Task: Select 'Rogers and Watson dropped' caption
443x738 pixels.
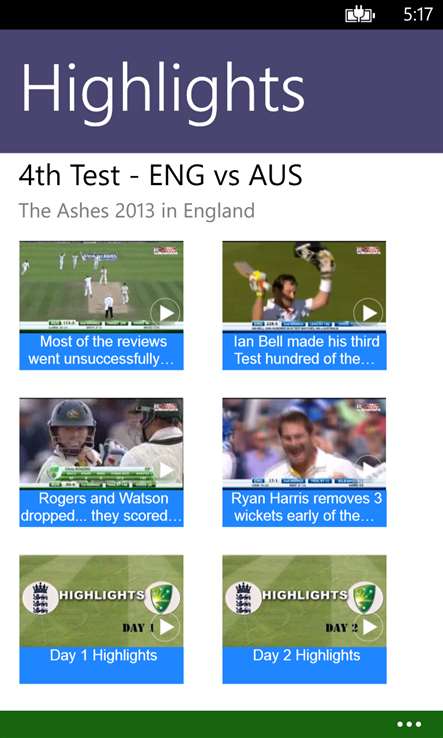Action: (x=101, y=507)
